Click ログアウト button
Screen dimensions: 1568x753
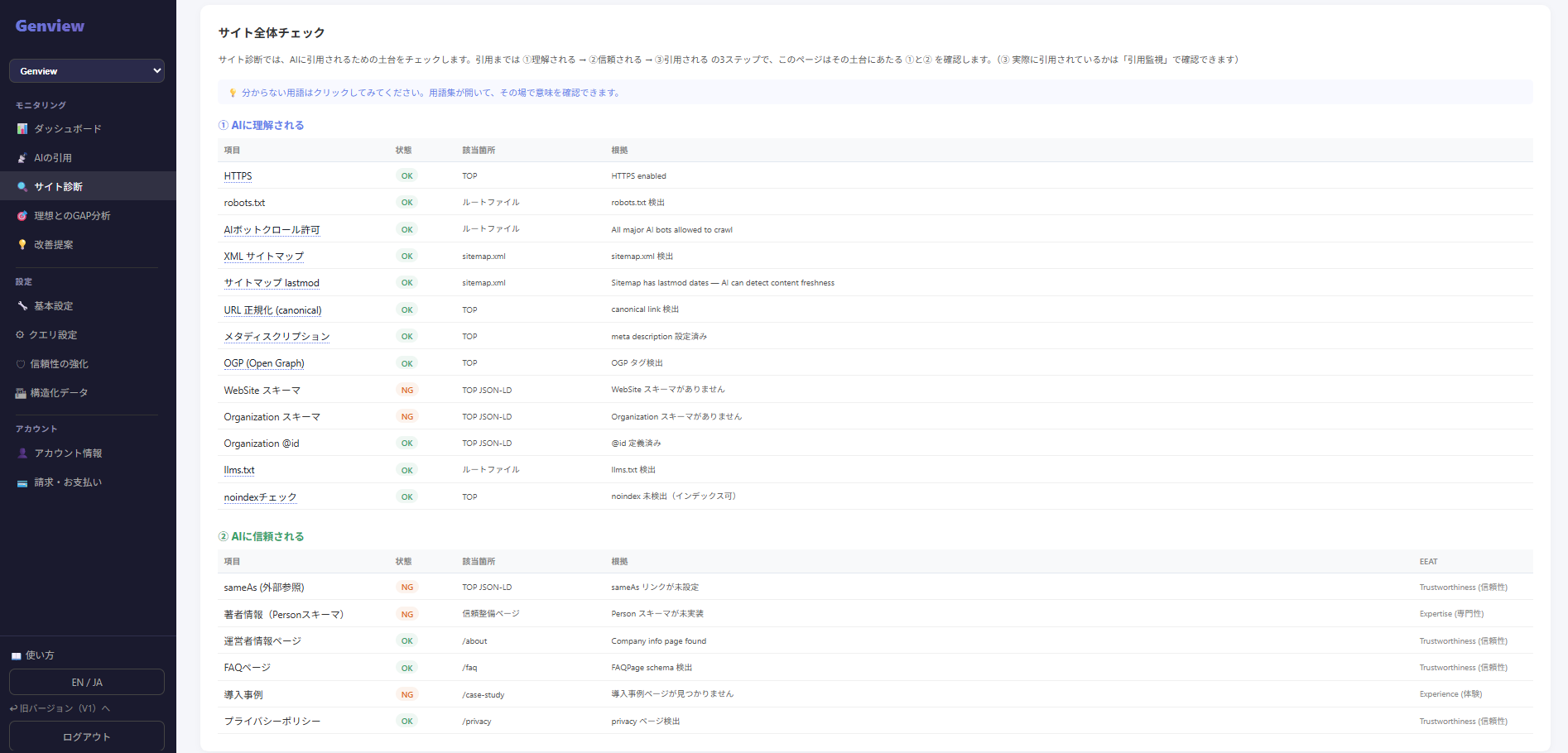[87, 736]
